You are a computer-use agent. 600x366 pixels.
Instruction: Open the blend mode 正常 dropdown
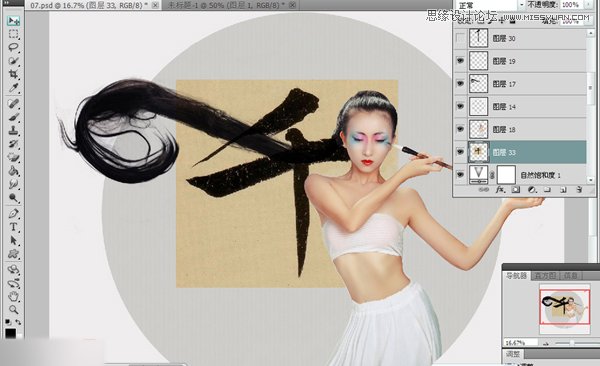[491, 5]
